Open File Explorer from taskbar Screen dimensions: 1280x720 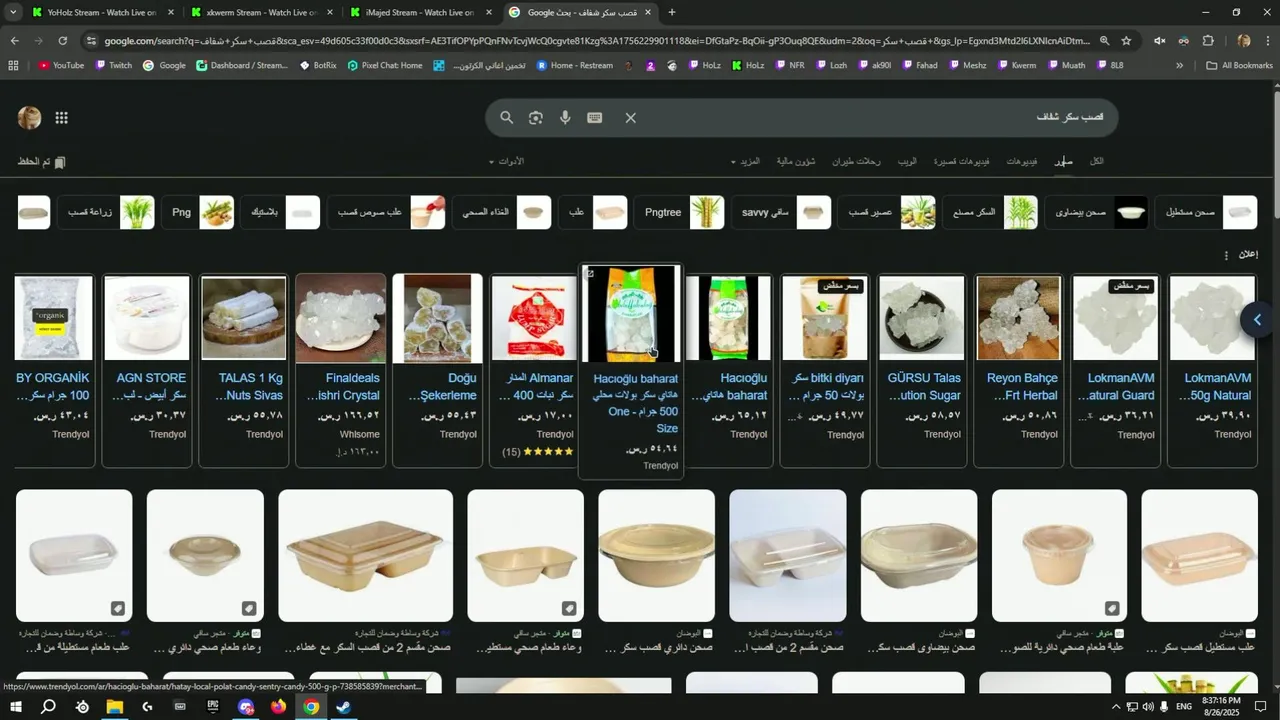(x=115, y=707)
